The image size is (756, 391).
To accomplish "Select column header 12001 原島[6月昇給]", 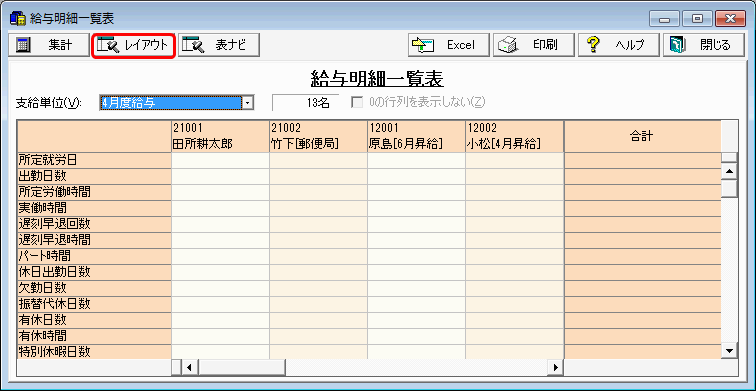I will (x=417, y=136).
